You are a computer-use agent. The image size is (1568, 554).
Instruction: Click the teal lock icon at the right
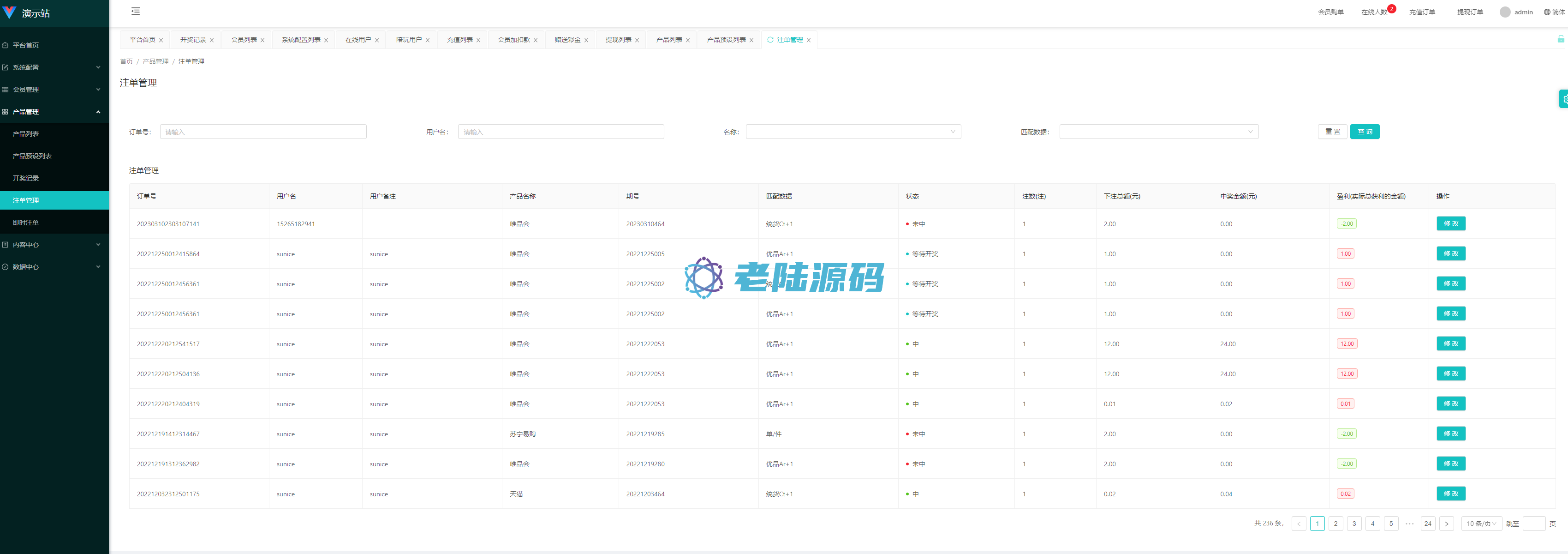(x=1561, y=39)
